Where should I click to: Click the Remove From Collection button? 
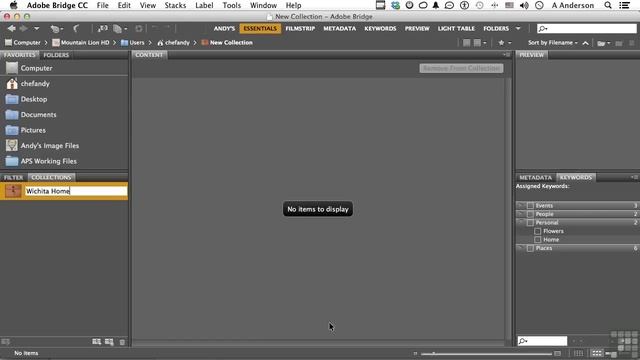461,68
